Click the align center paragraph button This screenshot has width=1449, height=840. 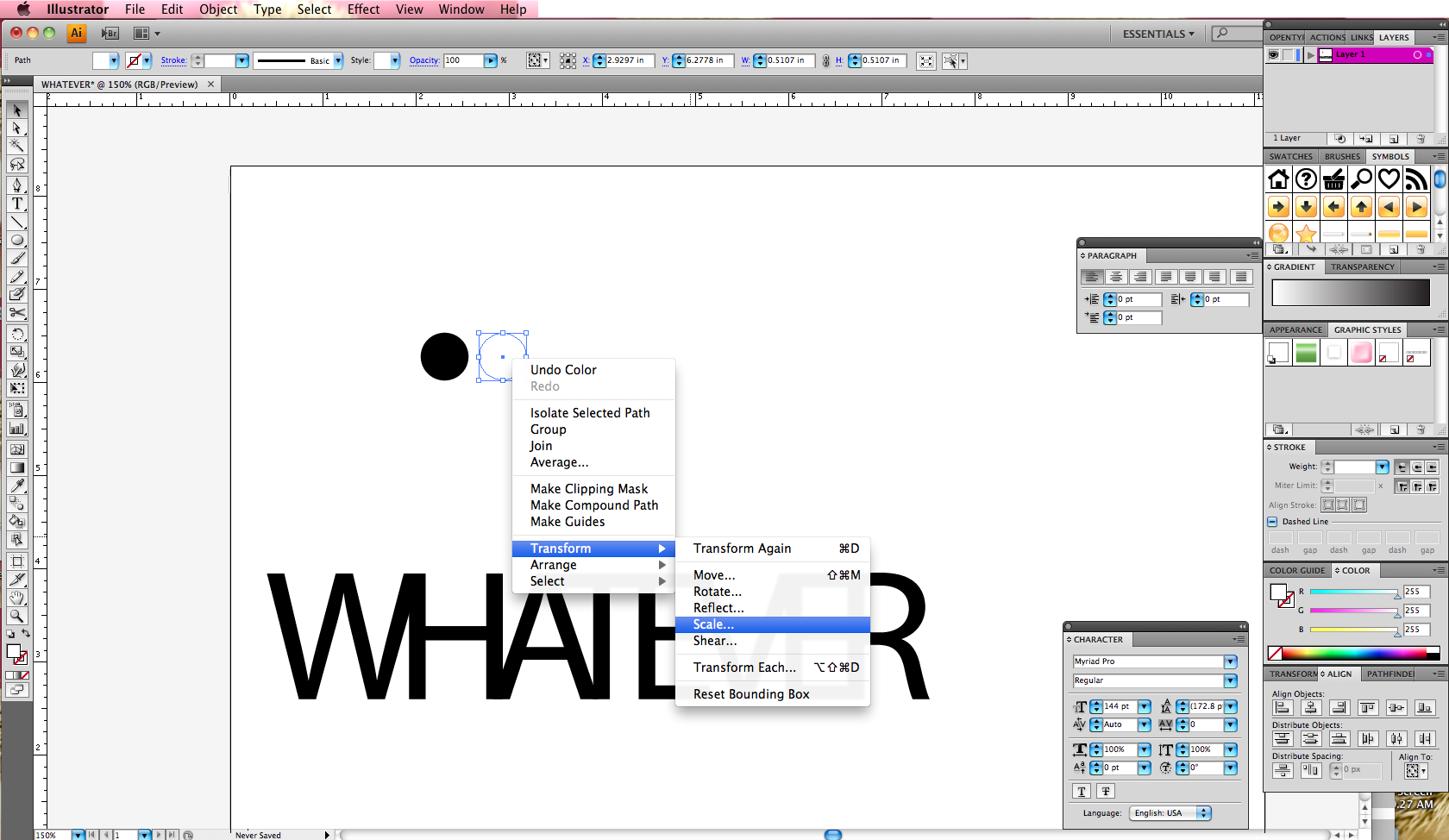pyautogui.click(x=1116, y=277)
